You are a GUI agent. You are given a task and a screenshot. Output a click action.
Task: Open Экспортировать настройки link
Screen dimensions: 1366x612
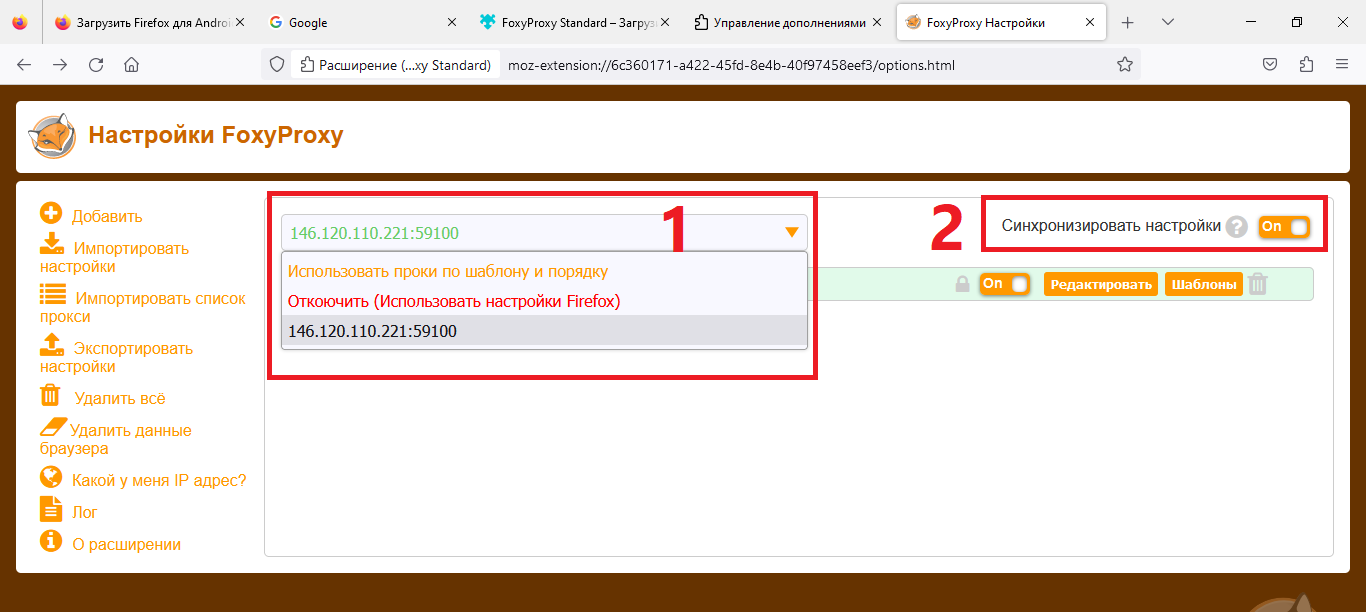click(x=117, y=357)
